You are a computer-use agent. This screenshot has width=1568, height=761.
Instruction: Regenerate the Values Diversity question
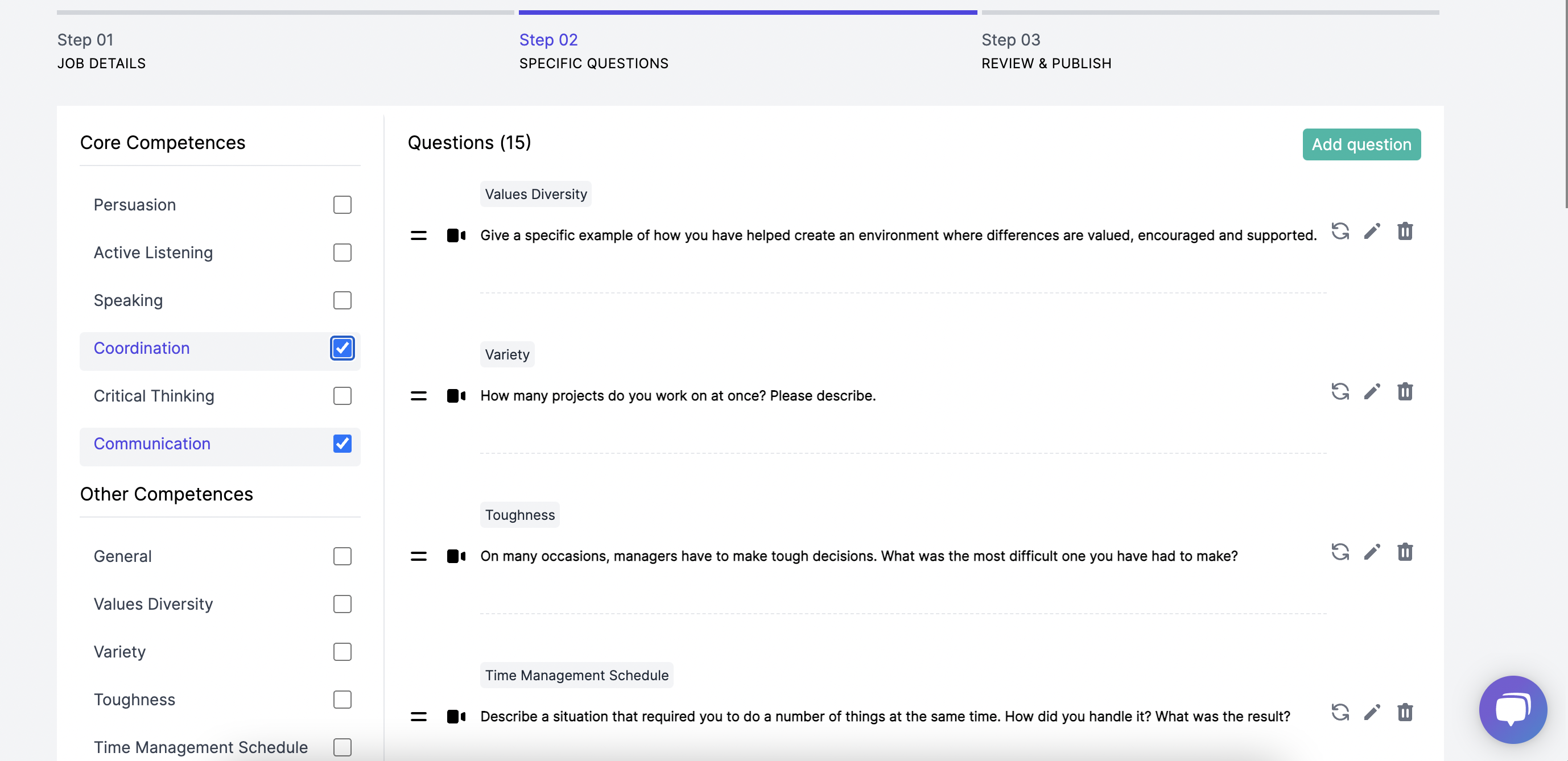[1340, 231]
